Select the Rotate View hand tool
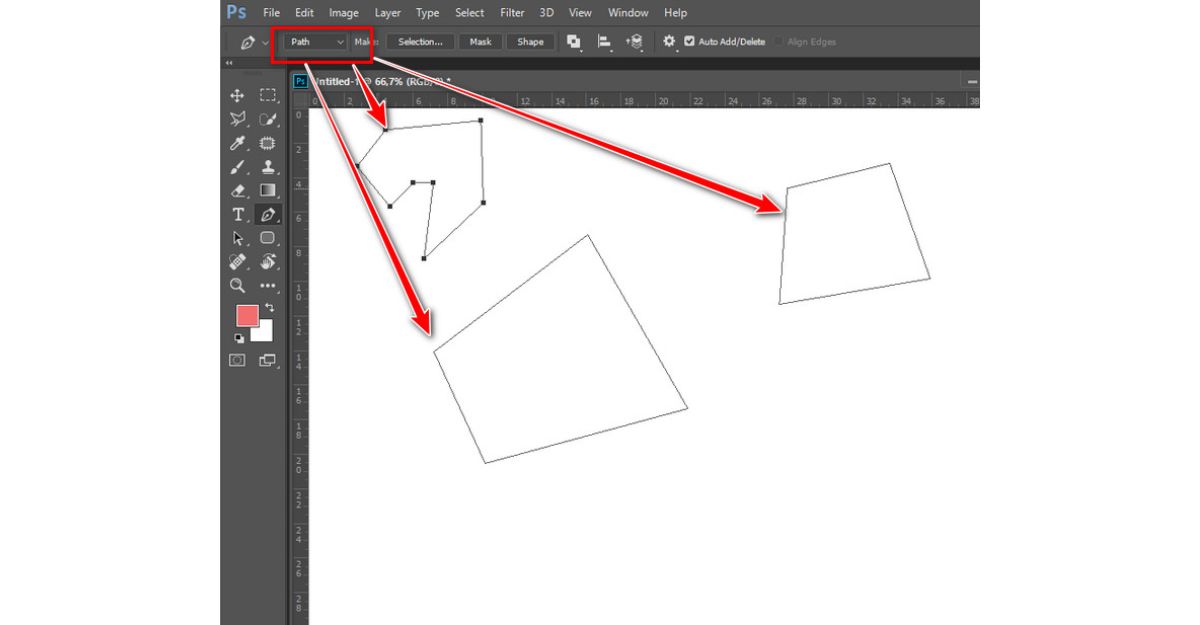 (268, 262)
